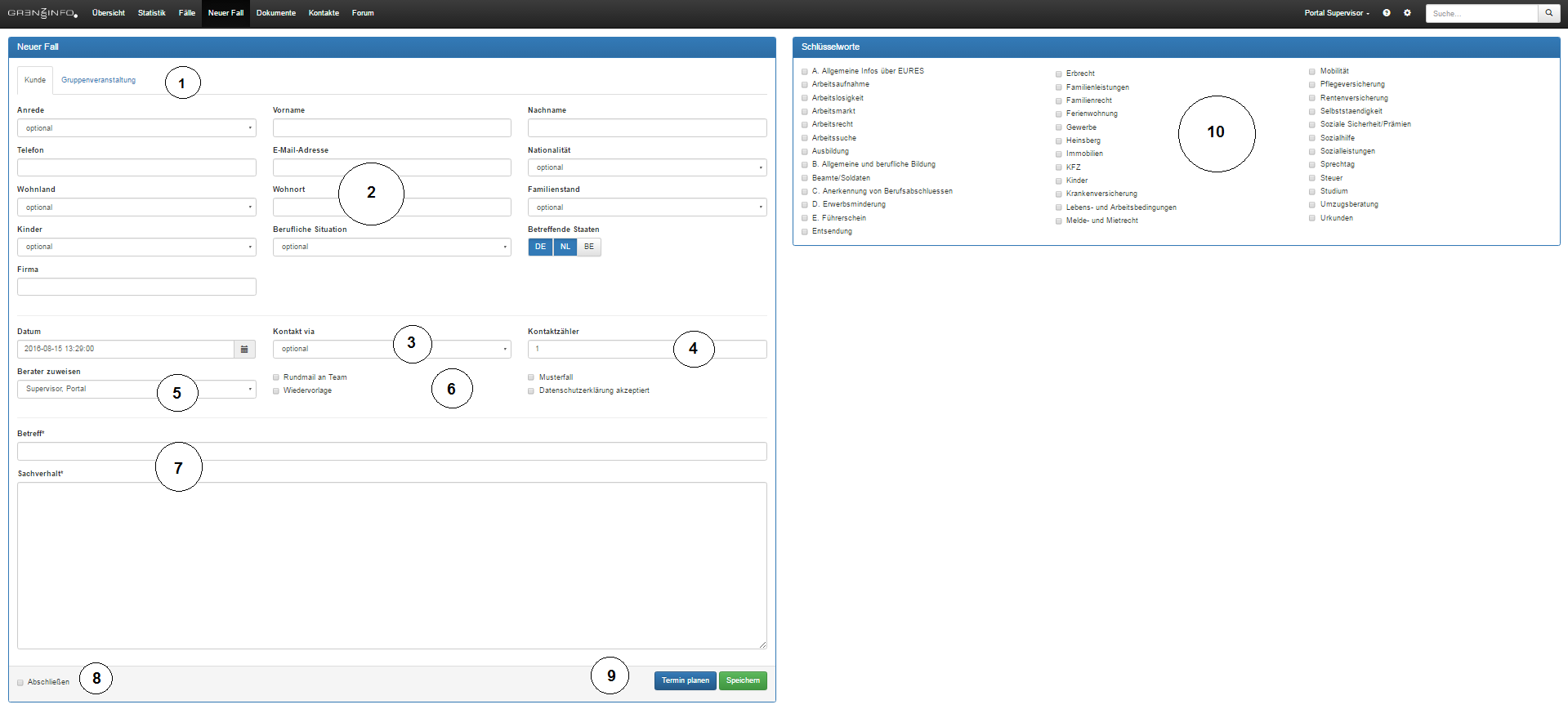1568x709 pixels.
Task: Tick the Abschließen checkbox
Action: coord(20,682)
